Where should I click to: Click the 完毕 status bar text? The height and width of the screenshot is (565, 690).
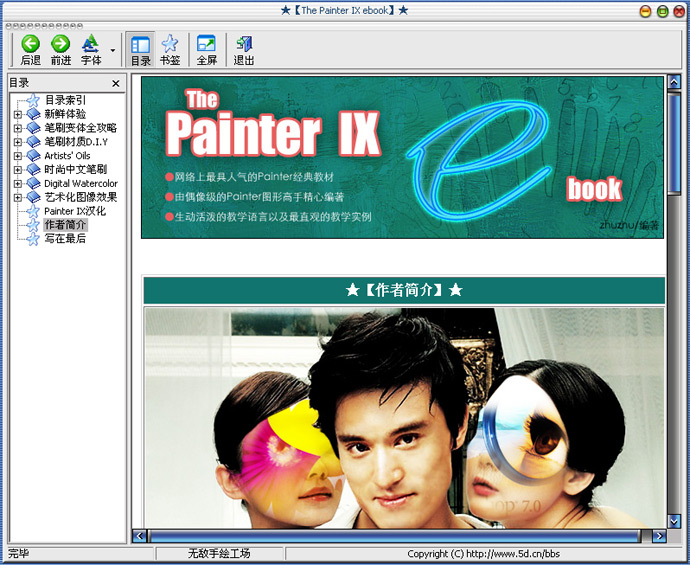(18, 554)
